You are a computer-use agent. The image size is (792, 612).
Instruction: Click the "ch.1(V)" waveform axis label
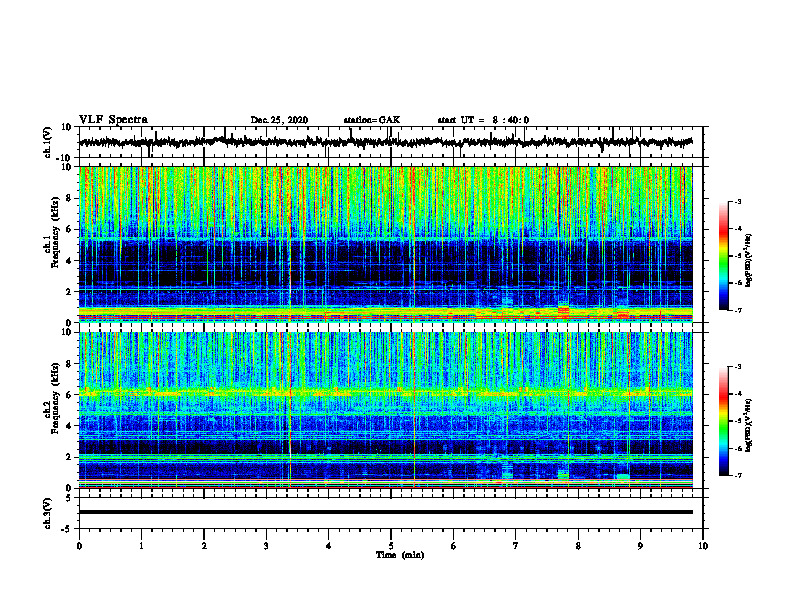(48, 142)
